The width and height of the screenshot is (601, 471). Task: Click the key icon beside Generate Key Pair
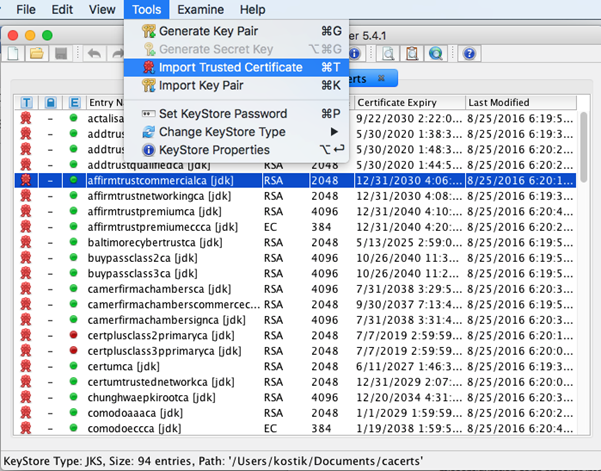pos(149,31)
